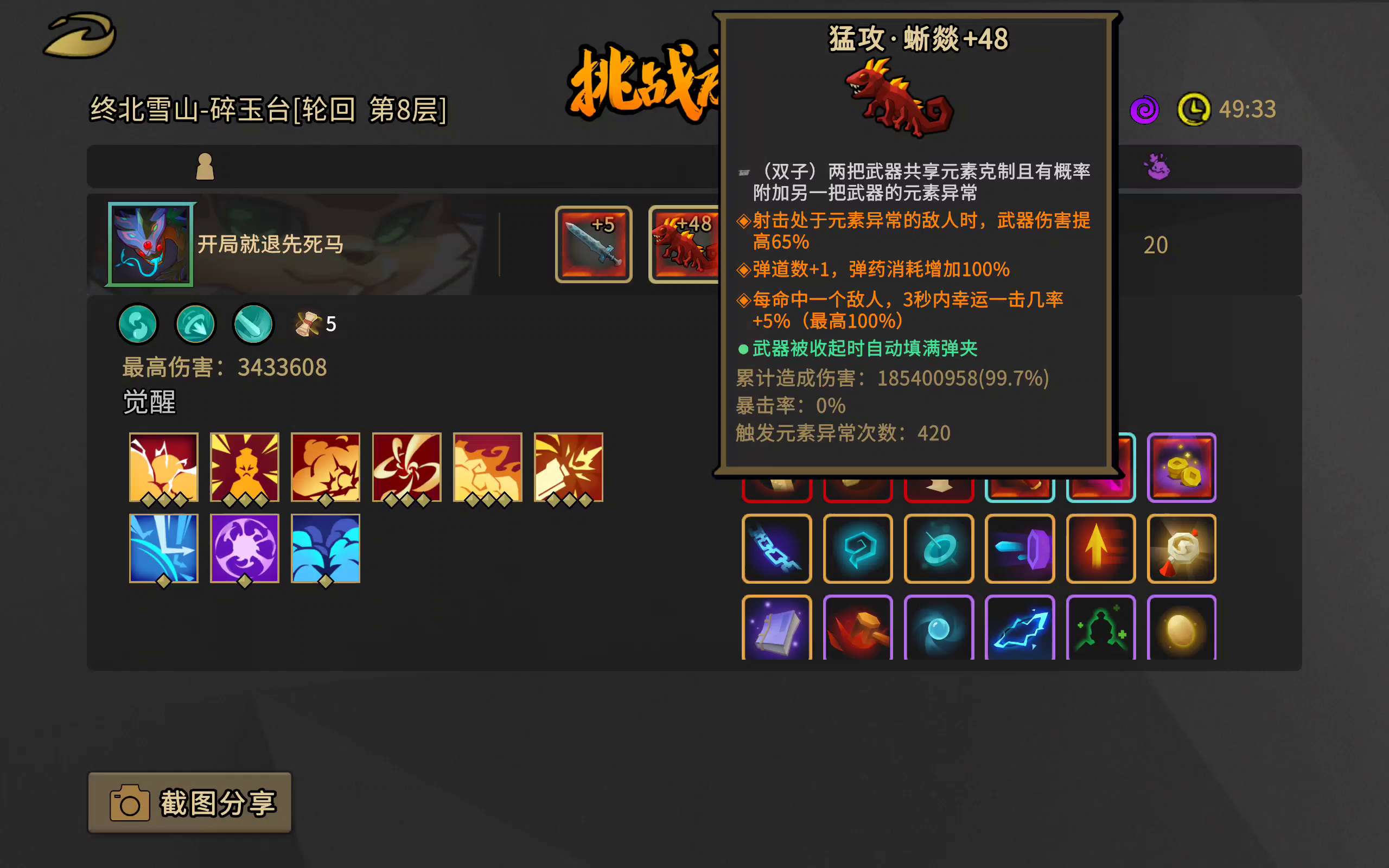The width and height of the screenshot is (1389, 868).
Task: Click the yellow clock timer icon
Action: coord(1194,109)
